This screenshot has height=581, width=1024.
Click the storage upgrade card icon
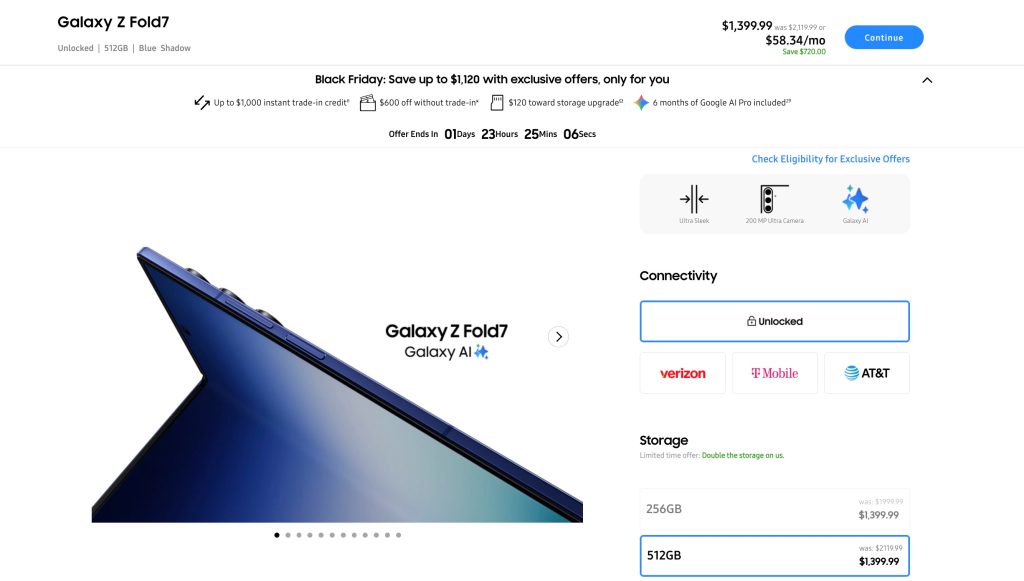[x=497, y=102]
